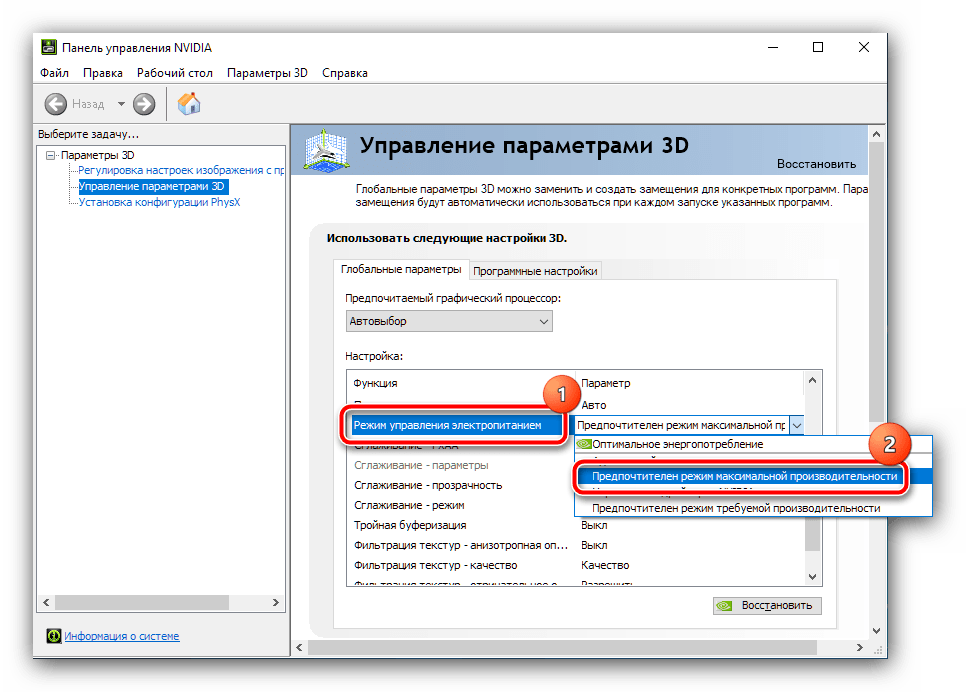Click main panel horizontal scroll right arrow
The width and height of the screenshot is (966, 692).
click(x=860, y=647)
